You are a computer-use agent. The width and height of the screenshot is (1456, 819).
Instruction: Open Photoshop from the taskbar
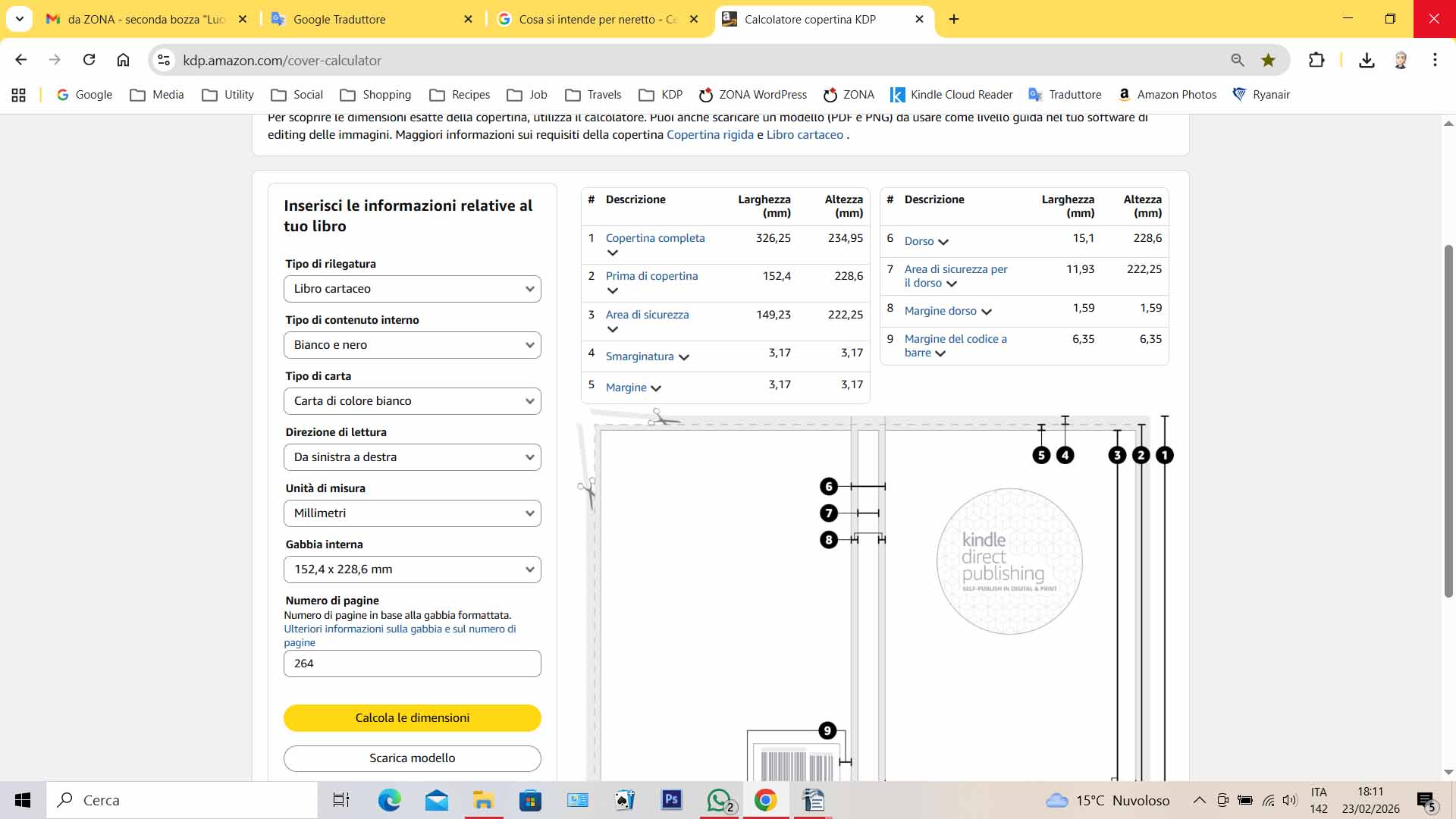(x=671, y=800)
